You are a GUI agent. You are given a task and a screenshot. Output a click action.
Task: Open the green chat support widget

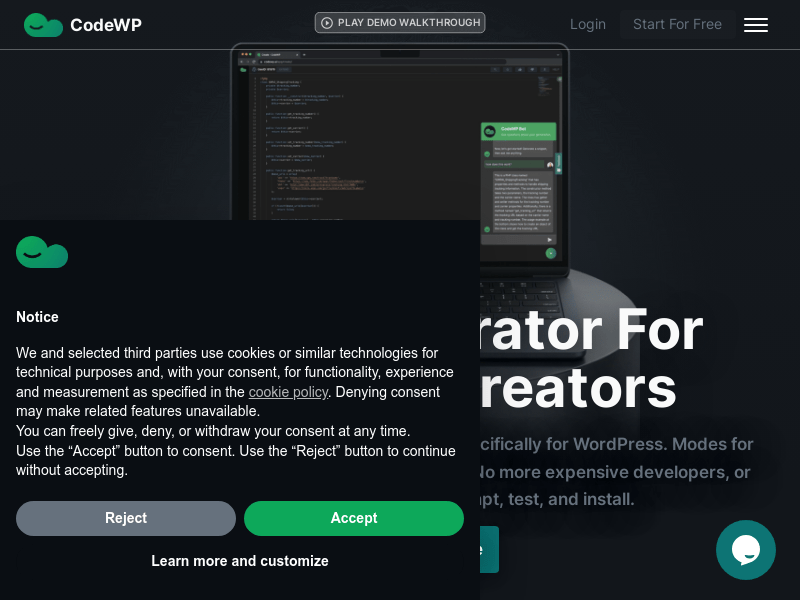click(x=746, y=550)
